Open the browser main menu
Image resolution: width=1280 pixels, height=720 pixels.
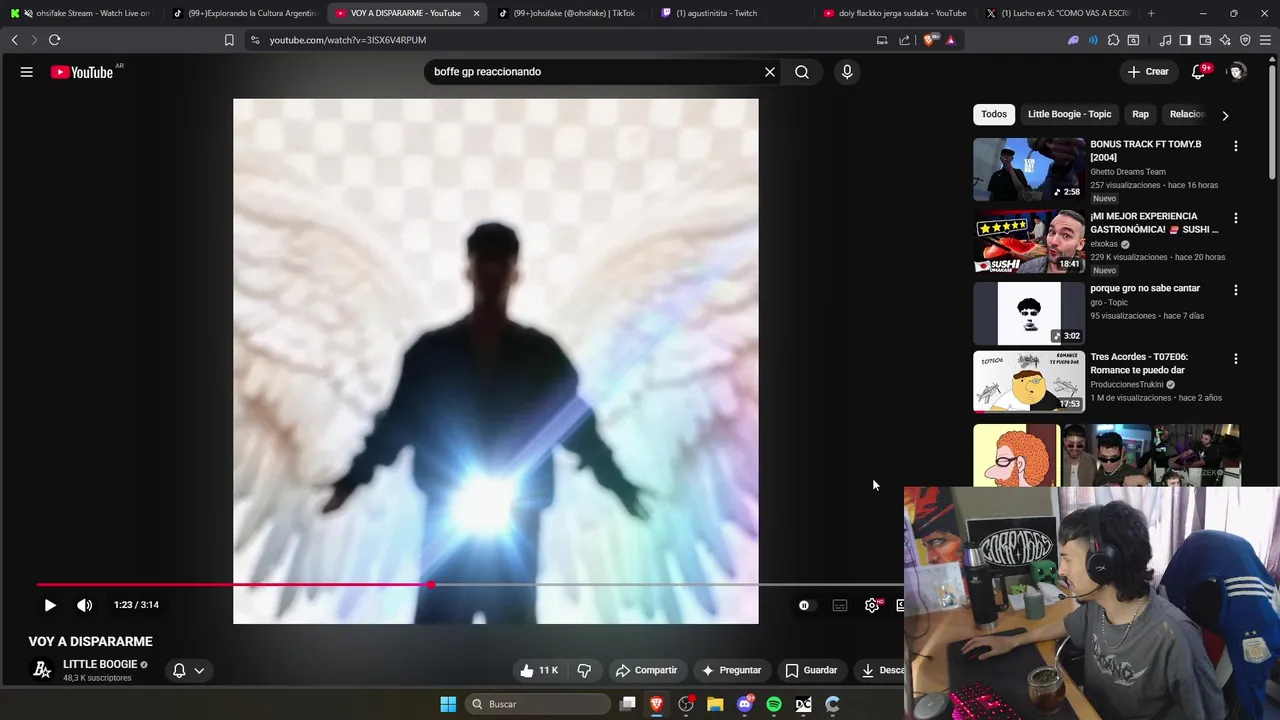1266,40
